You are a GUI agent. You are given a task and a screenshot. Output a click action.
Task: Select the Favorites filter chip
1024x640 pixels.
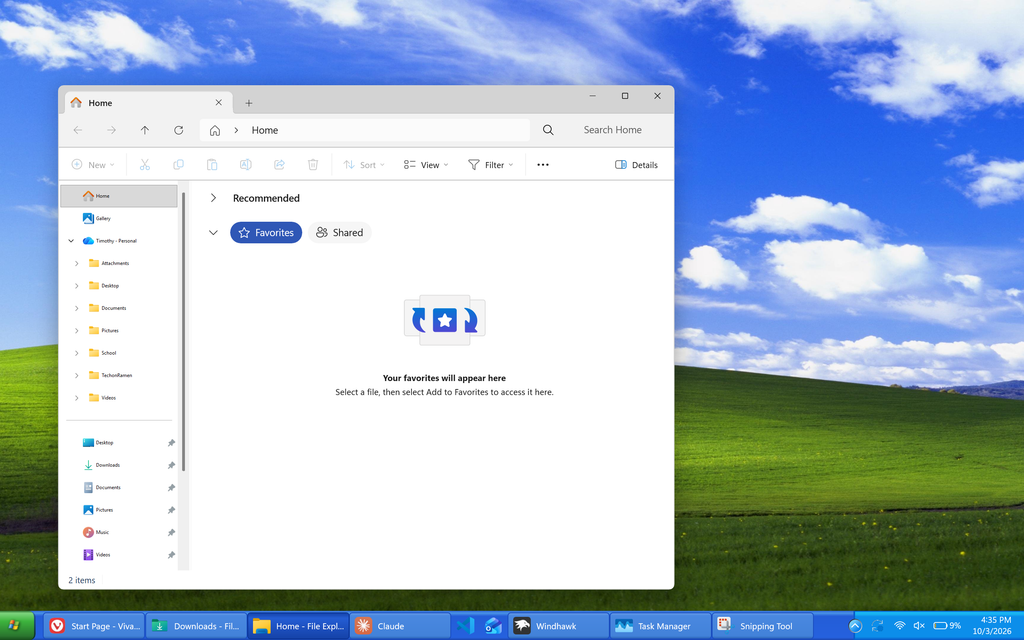[x=266, y=232]
